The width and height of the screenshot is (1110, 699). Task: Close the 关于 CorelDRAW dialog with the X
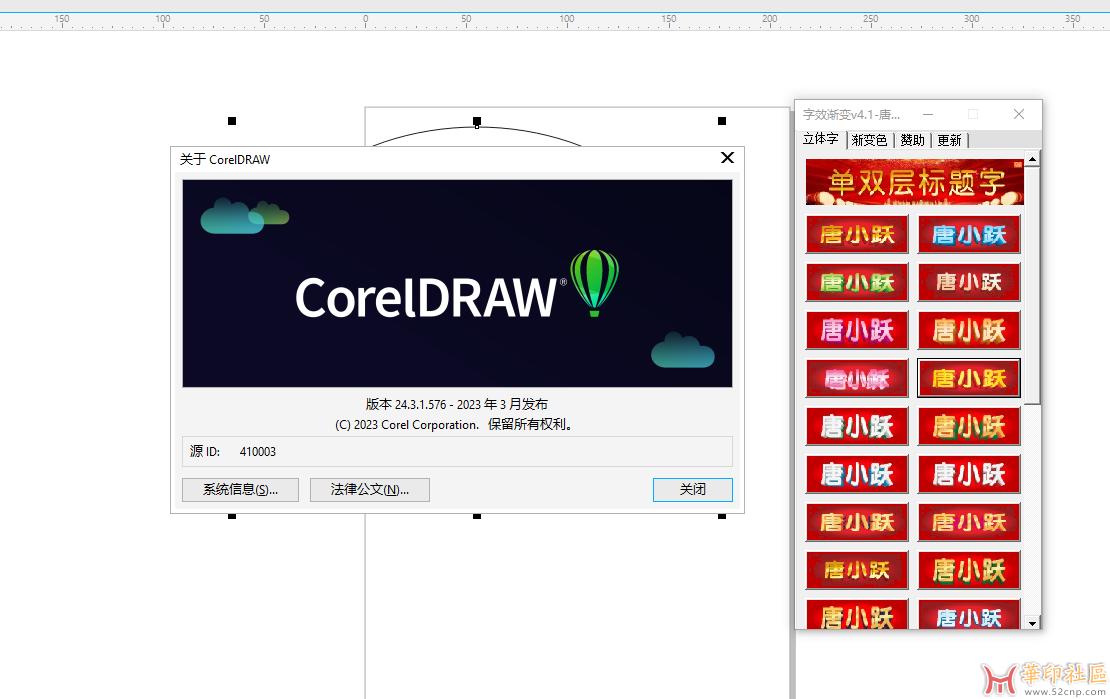click(x=727, y=158)
